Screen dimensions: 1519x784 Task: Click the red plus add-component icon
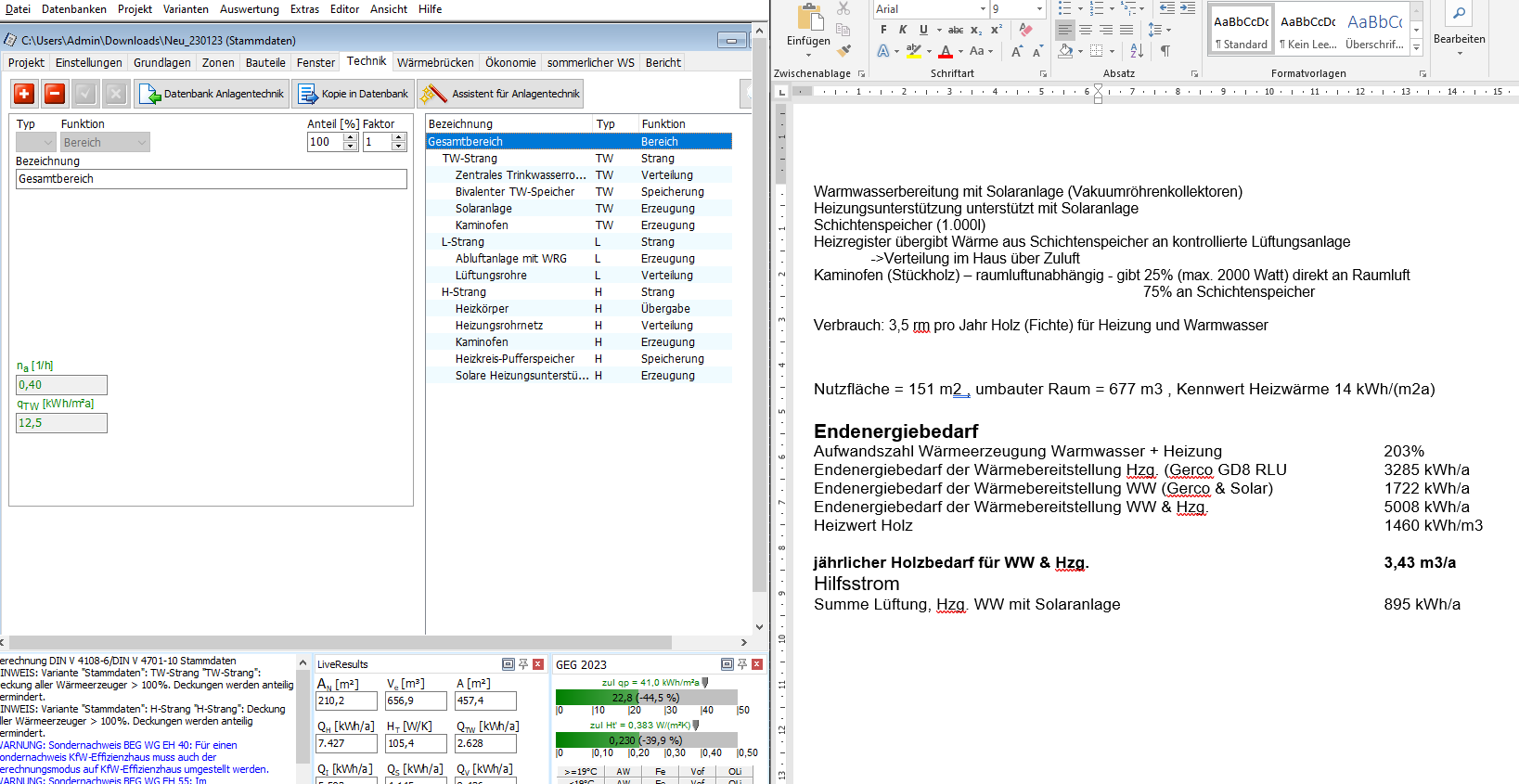[25, 94]
